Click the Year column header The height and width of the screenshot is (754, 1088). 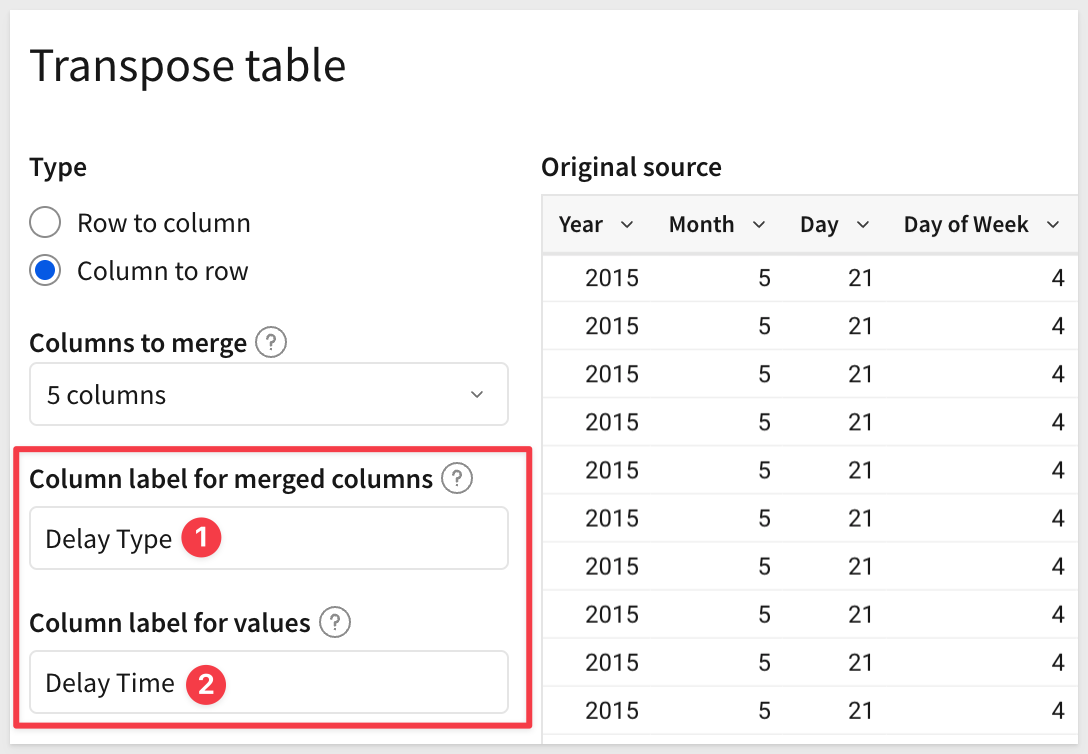(x=581, y=225)
